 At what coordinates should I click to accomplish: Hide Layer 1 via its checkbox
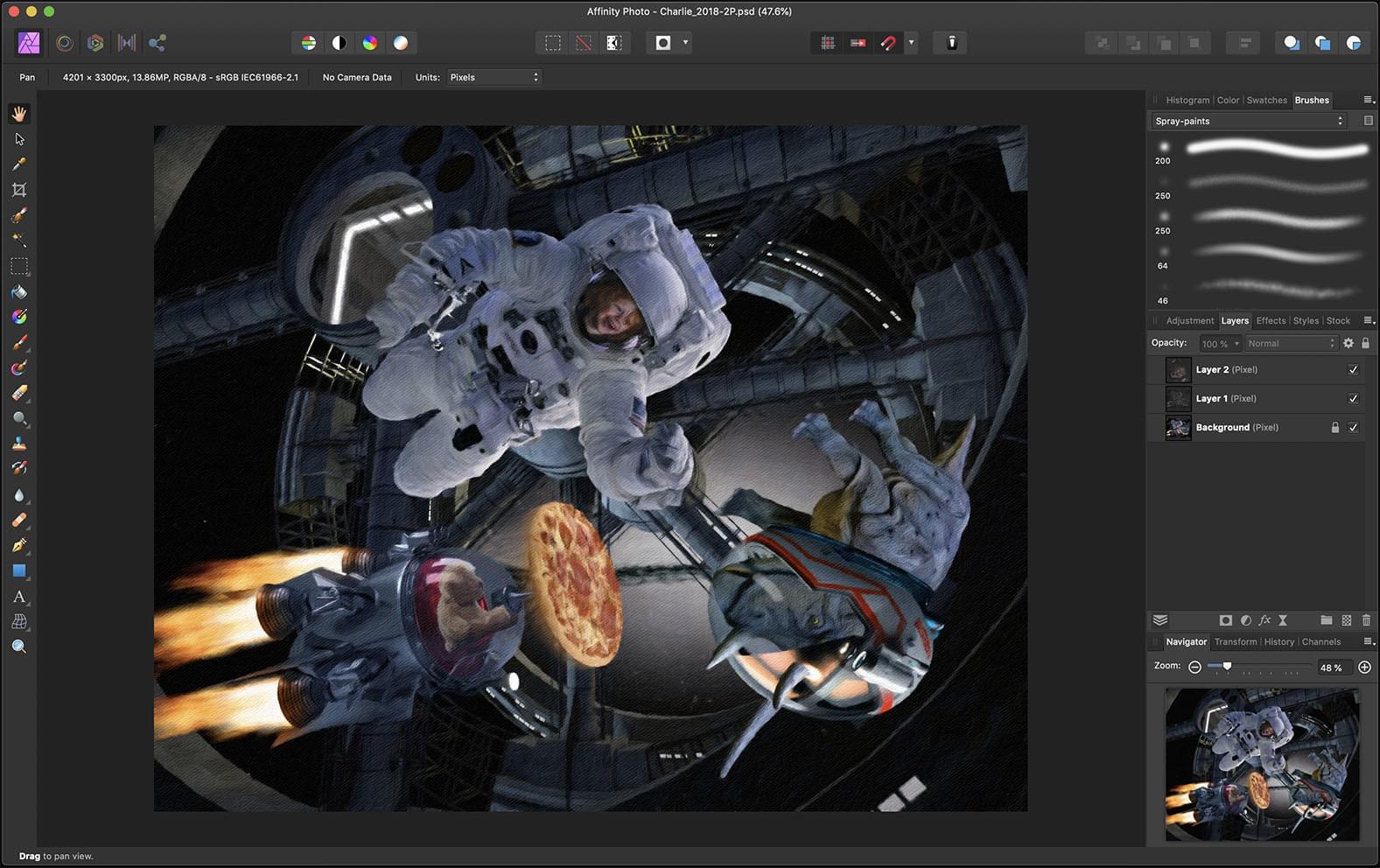pos(1353,398)
